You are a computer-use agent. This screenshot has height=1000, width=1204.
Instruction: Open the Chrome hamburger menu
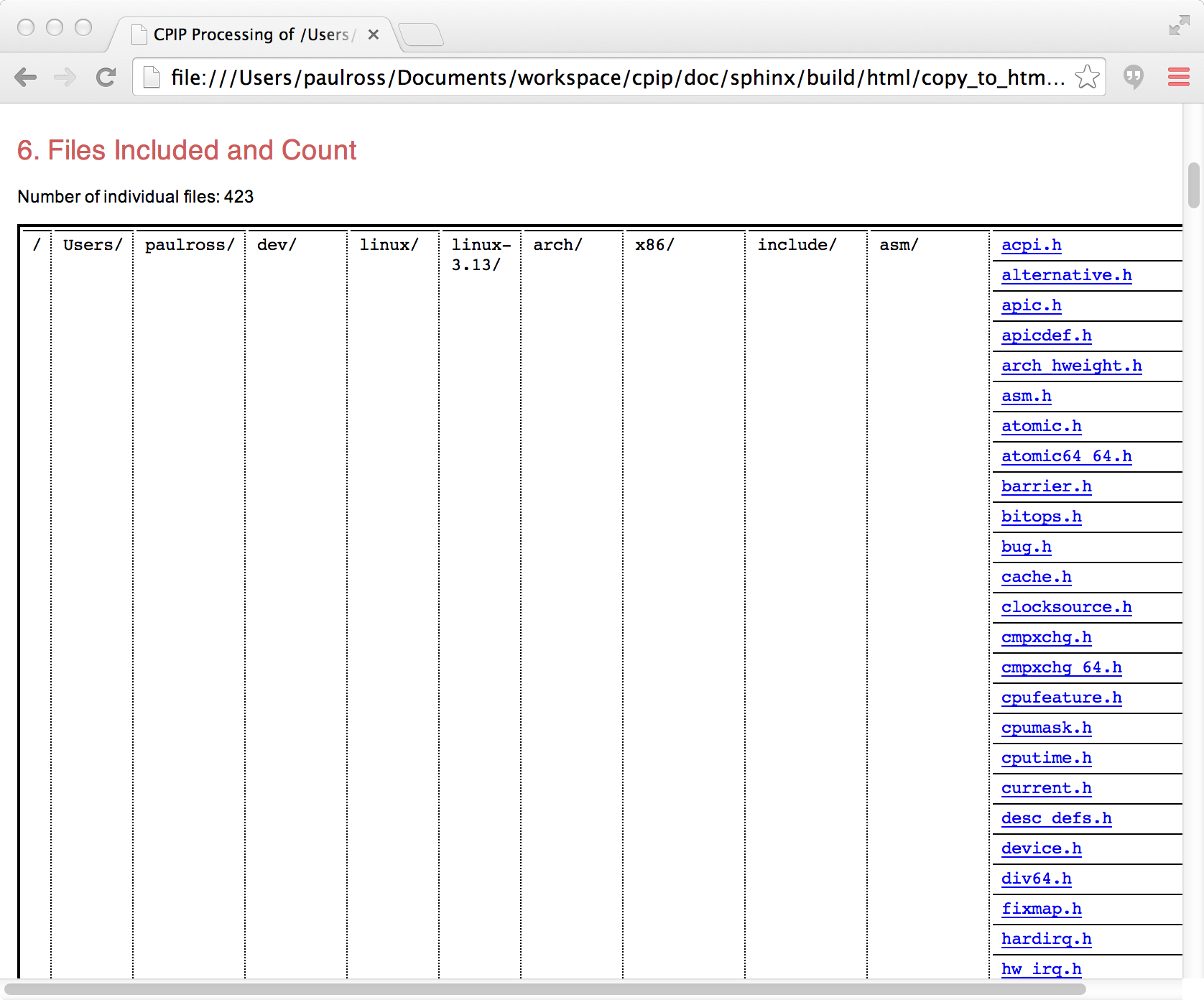click(x=1178, y=77)
